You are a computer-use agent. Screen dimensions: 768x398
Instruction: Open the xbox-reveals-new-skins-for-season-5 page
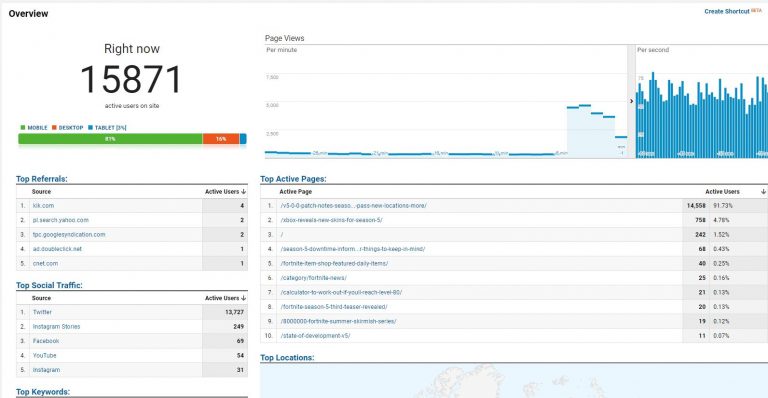tap(331, 220)
